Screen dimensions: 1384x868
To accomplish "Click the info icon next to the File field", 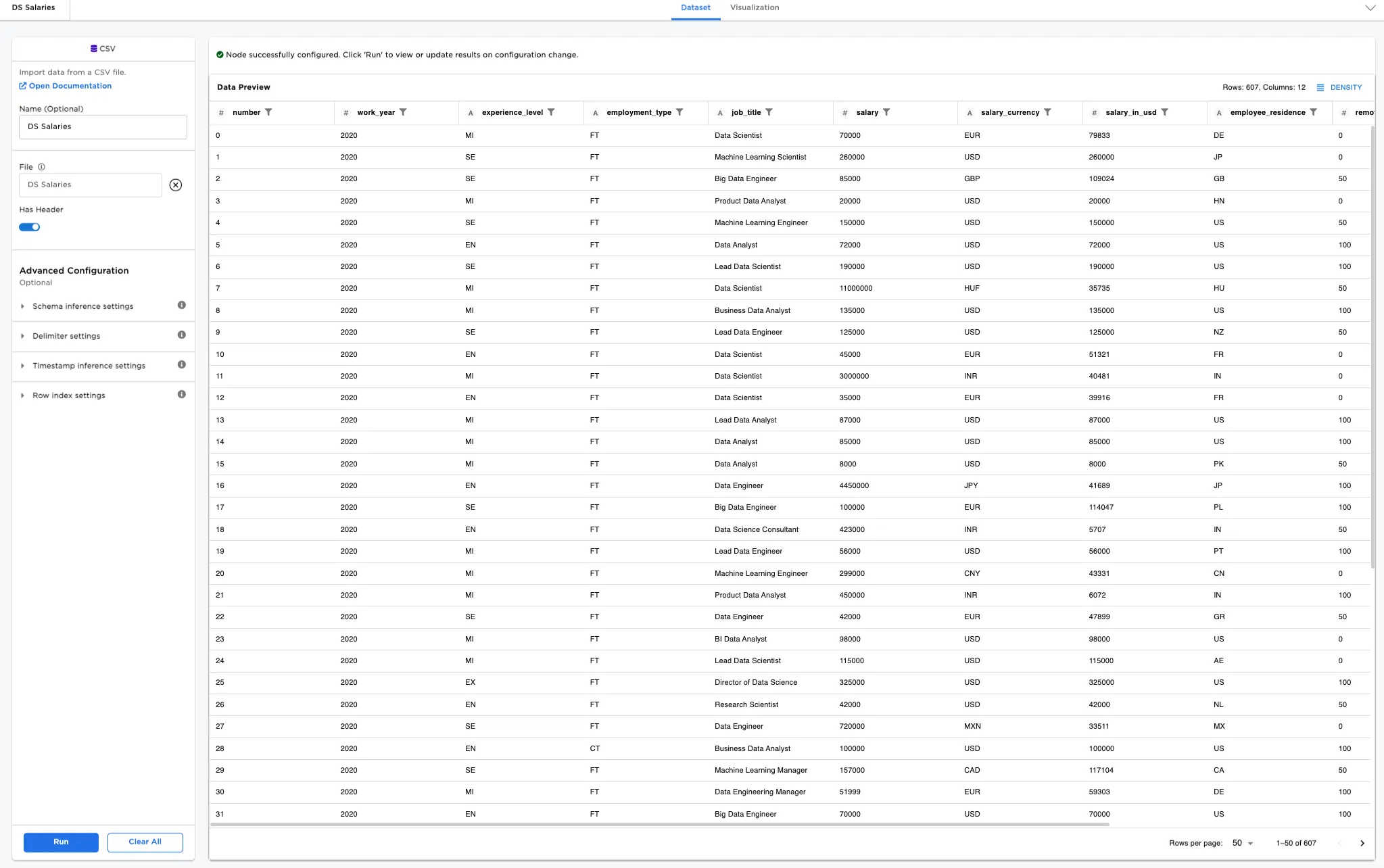I will 42,166.
